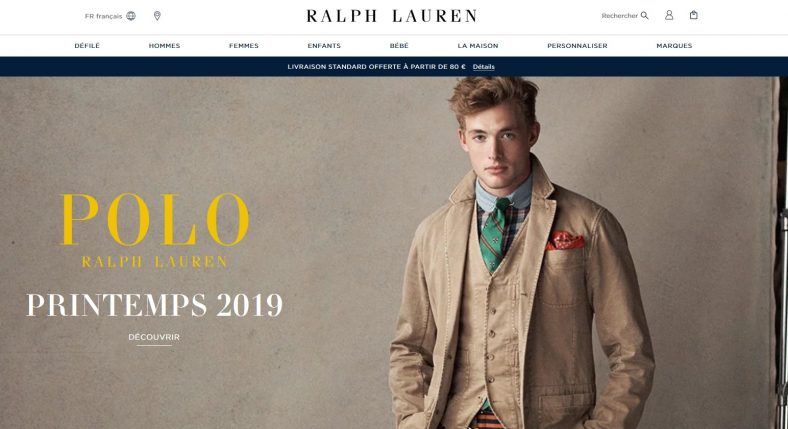Screen dimensions: 788x429
Task: Select FR français language selector
Action: [110, 16]
